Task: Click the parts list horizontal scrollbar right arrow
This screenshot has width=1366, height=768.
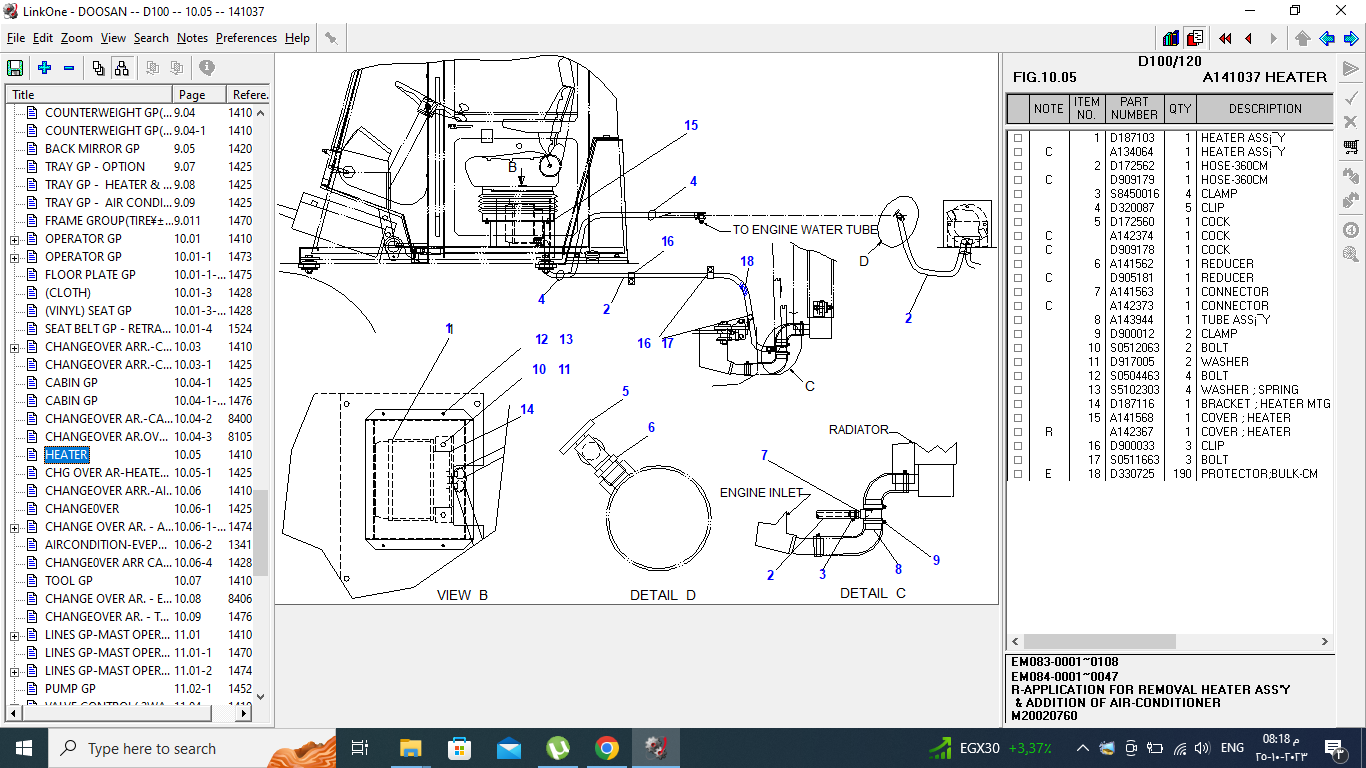Action: (1325, 641)
